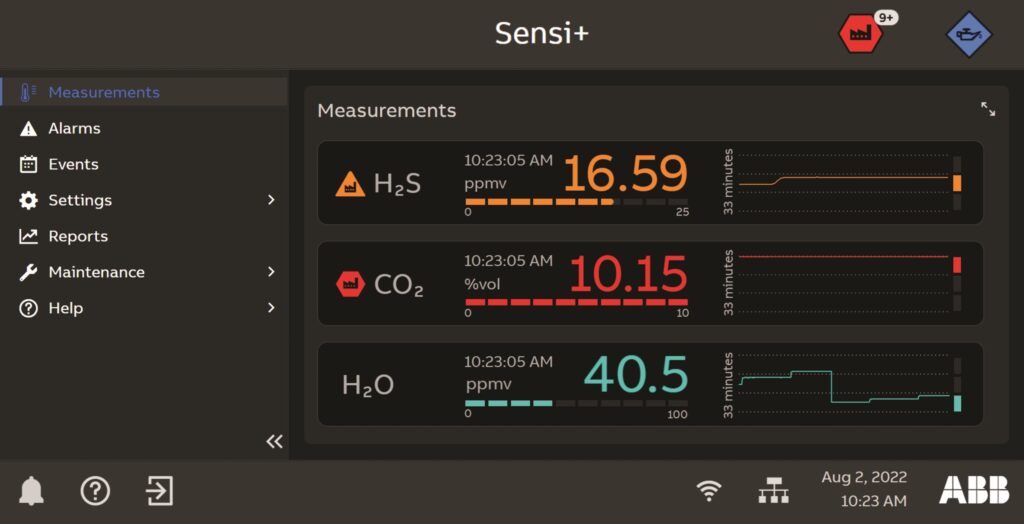Click the Settings gear sidebar icon
The height and width of the screenshot is (524, 1024).
[28, 201]
